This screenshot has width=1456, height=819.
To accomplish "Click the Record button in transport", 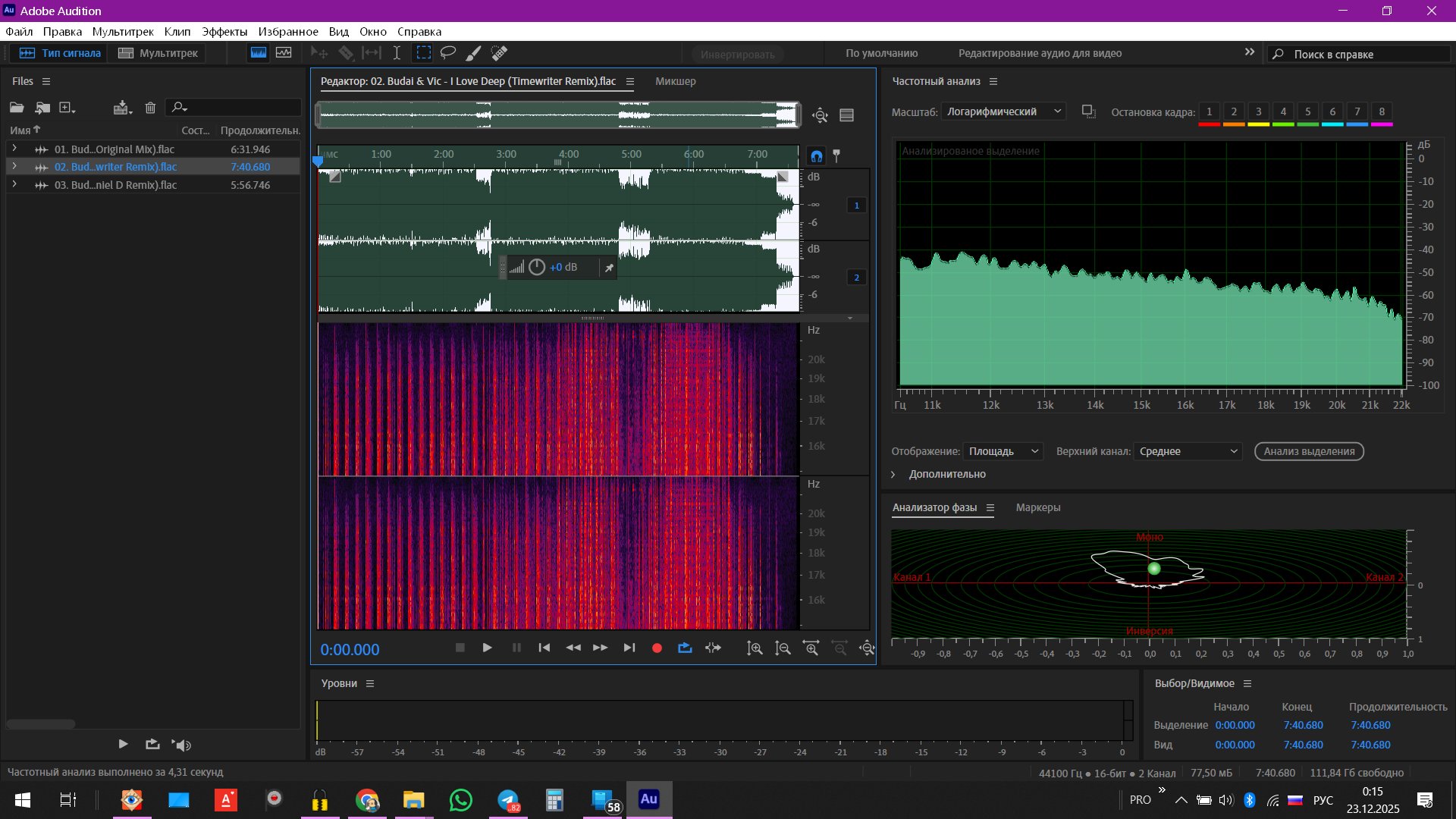I will (657, 648).
